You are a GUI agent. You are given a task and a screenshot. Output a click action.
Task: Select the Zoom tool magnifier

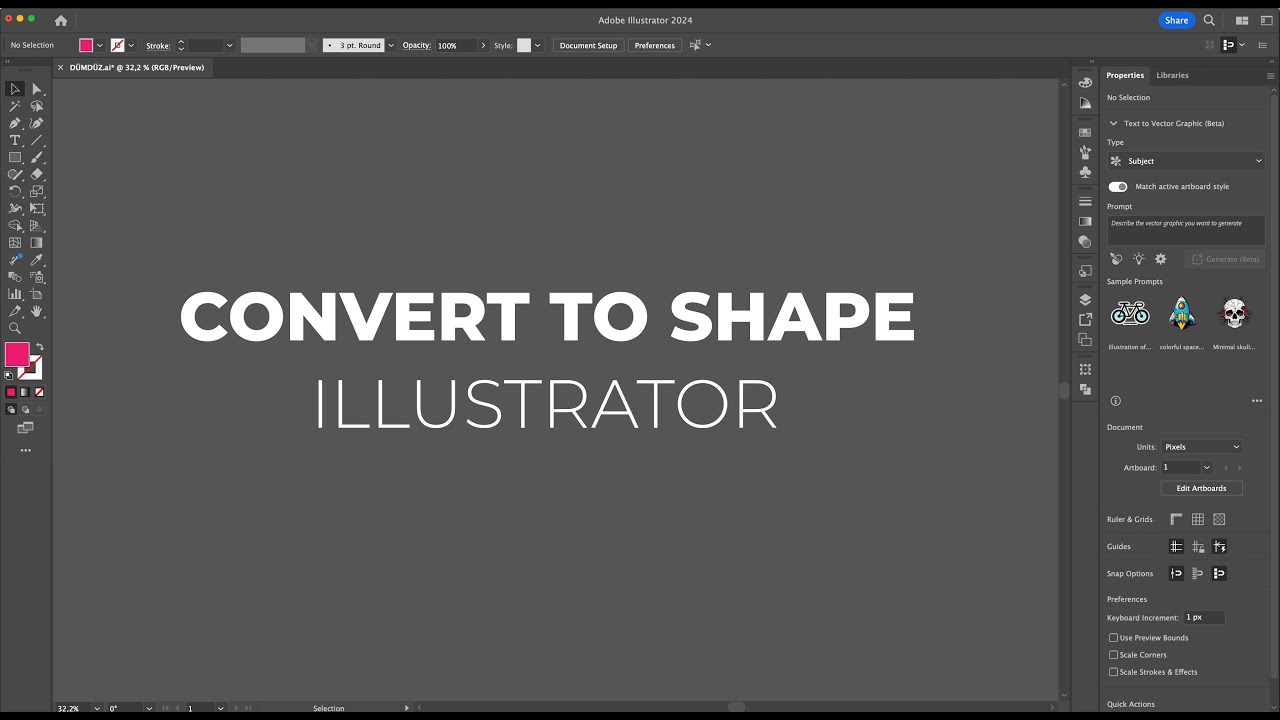15,328
